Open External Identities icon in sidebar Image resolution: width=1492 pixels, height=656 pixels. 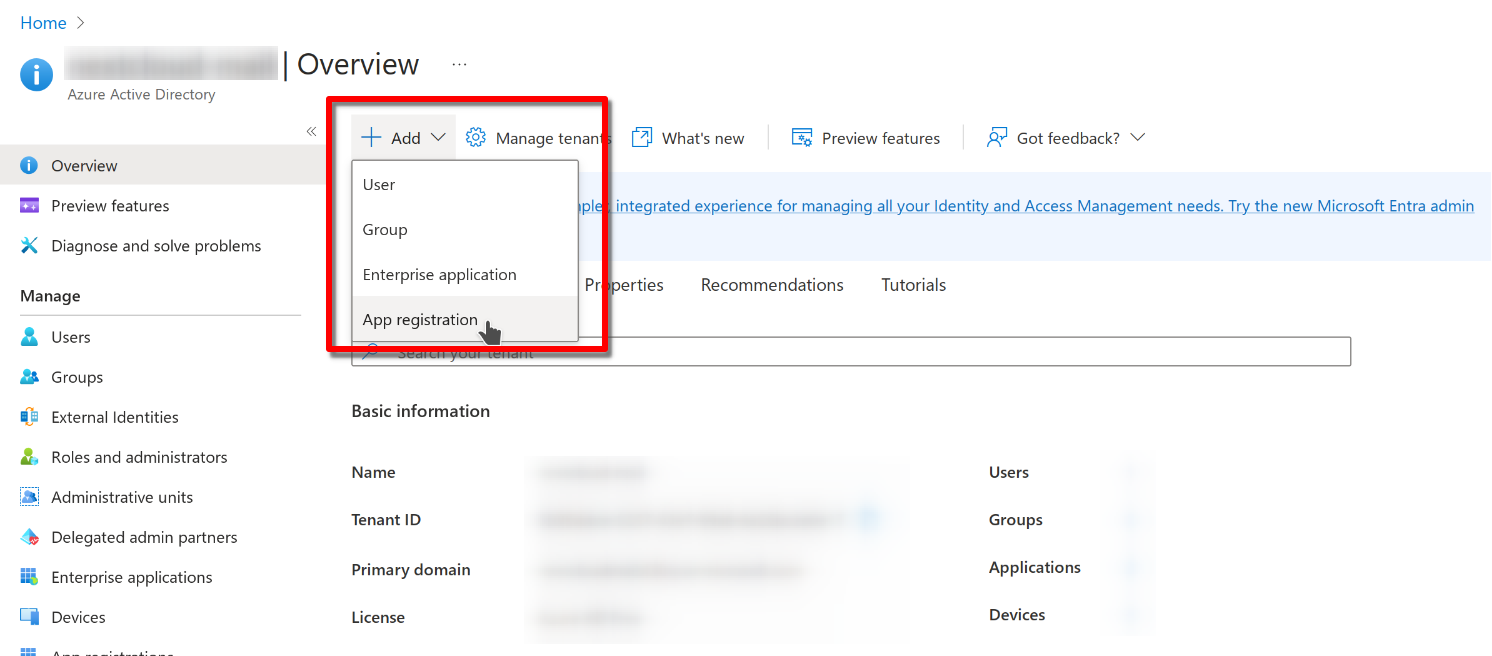30,417
